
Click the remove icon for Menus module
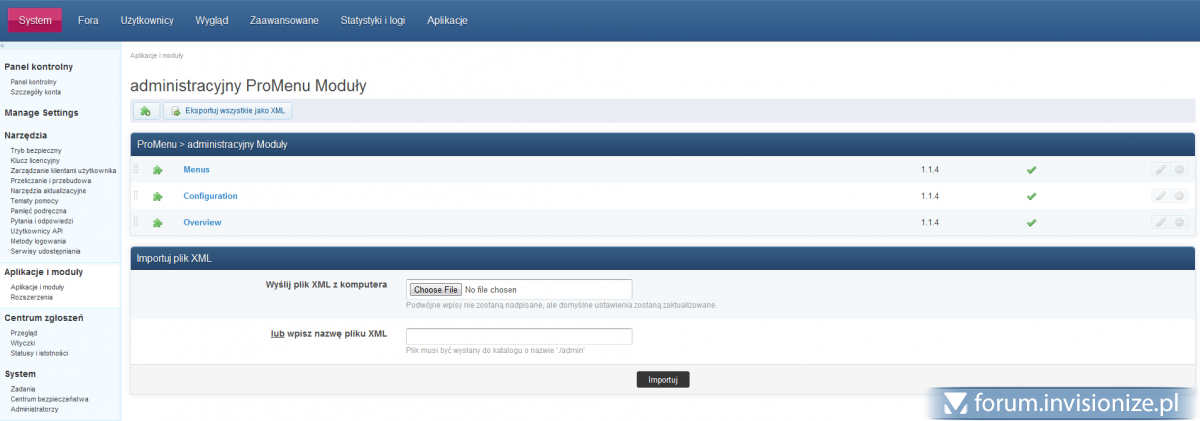1179,170
